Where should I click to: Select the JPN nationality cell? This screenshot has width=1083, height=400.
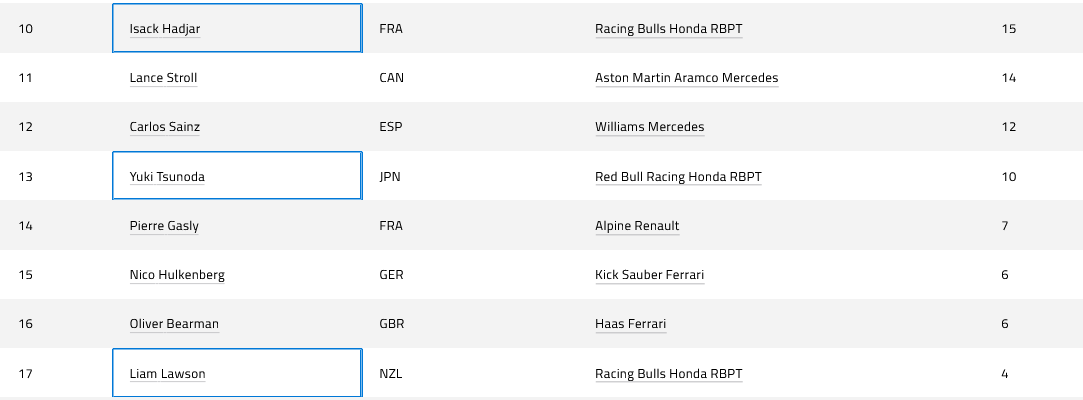pos(390,177)
